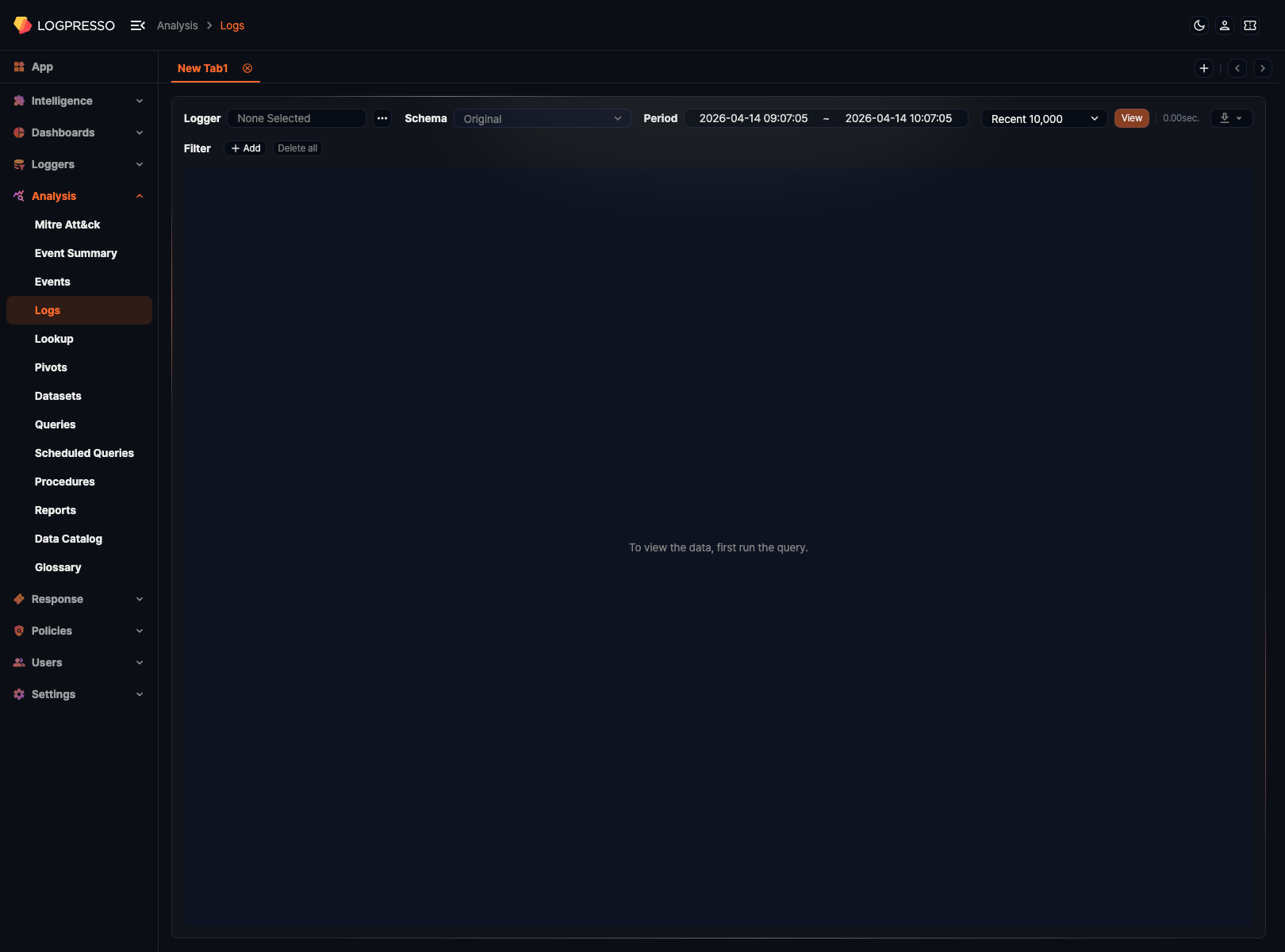
Task: Open the Recent 10,000 dropdown
Action: (1044, 118)
